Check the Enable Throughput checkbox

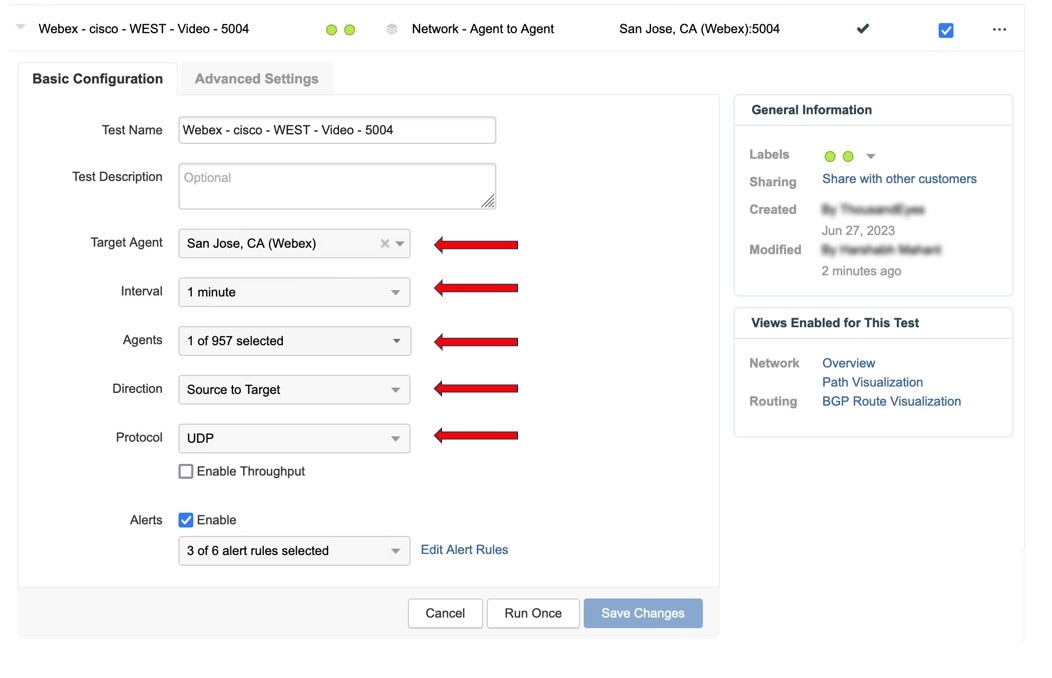point(186,471)
